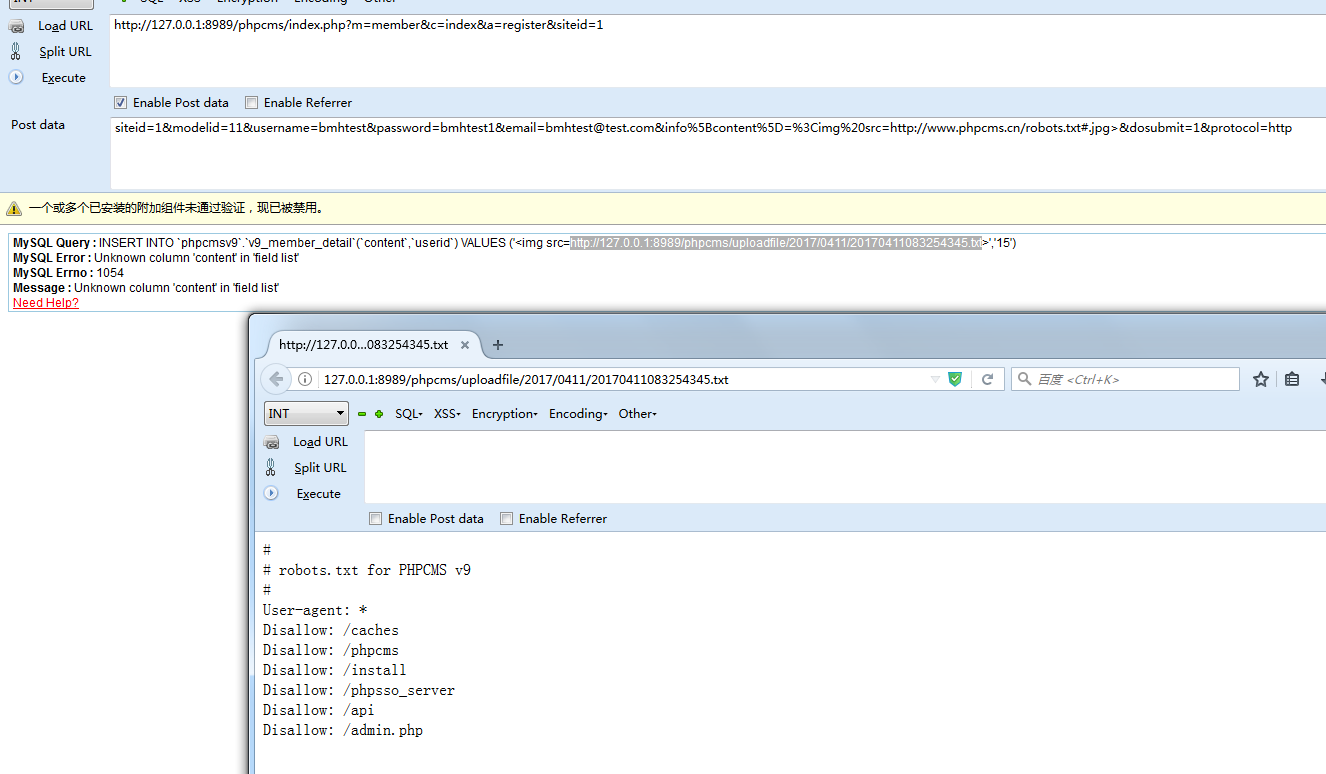Bookmark this page with star icon

tap(1261, 379)
